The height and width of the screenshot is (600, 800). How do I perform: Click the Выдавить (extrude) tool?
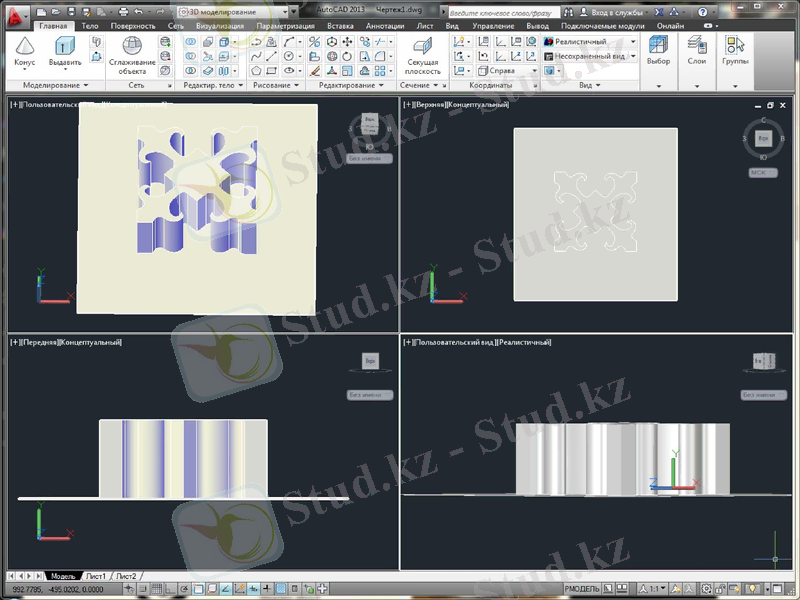pos(65,50)
